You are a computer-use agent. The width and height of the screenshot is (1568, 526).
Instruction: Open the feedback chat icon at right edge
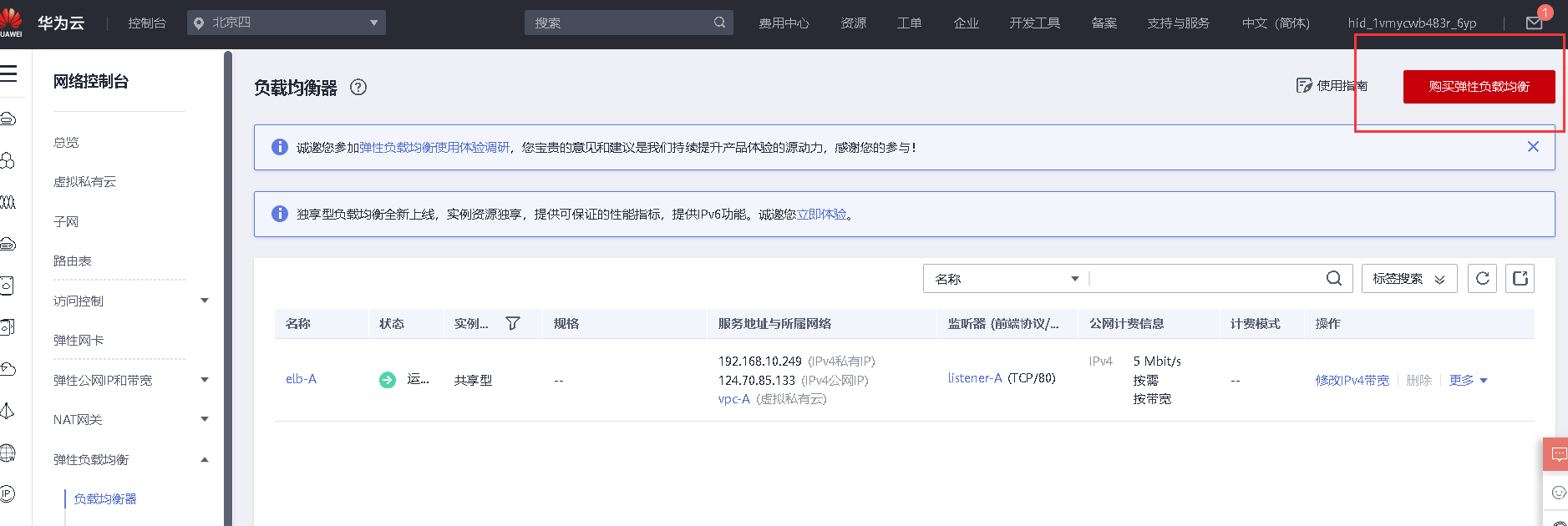coord(1557,454)
